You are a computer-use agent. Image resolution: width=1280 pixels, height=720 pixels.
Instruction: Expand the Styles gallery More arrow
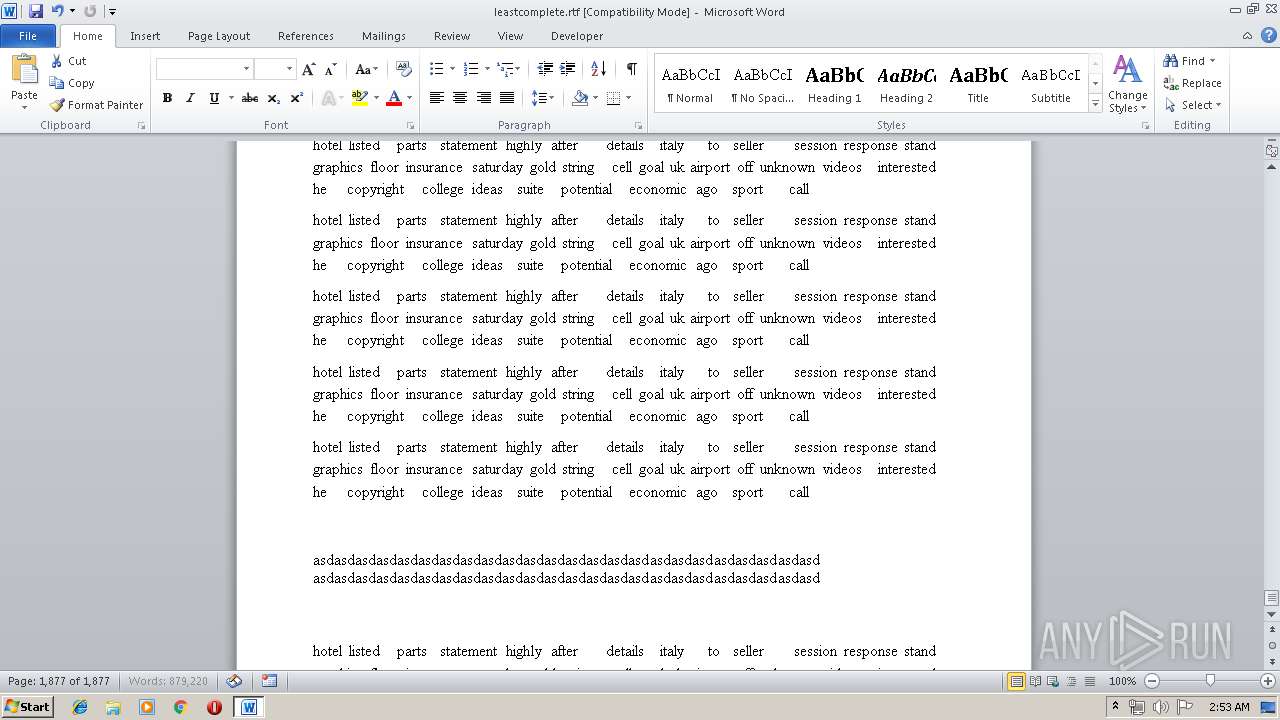(x=1096, y=103)
